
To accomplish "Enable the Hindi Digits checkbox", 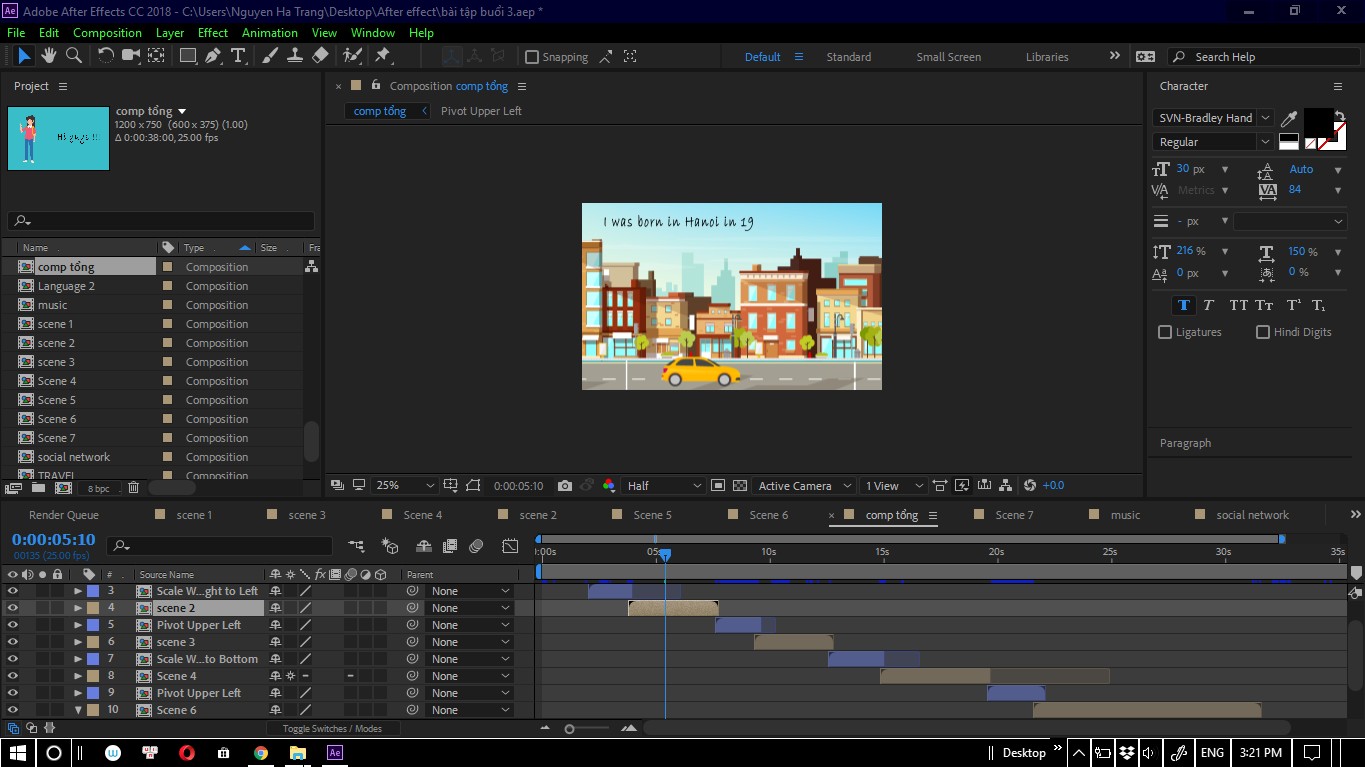I will tap(1263, 332).
